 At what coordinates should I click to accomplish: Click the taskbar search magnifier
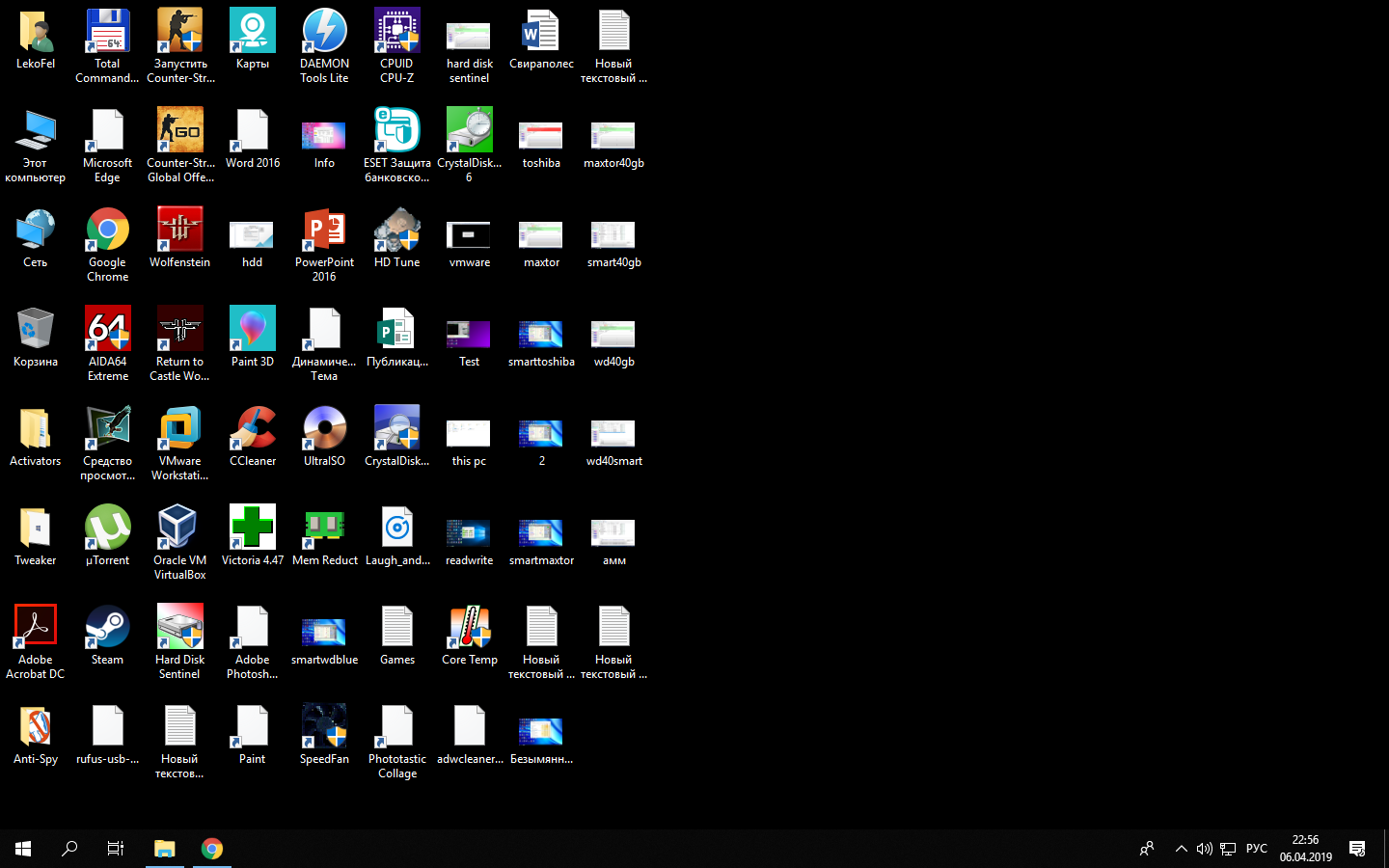point(69,849)
